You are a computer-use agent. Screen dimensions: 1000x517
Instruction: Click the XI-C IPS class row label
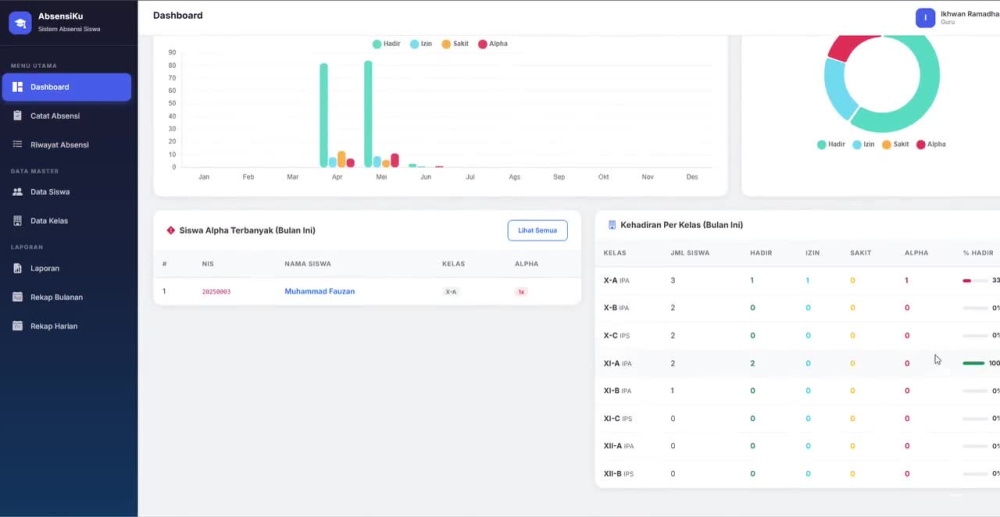click(x=617, y=419)
